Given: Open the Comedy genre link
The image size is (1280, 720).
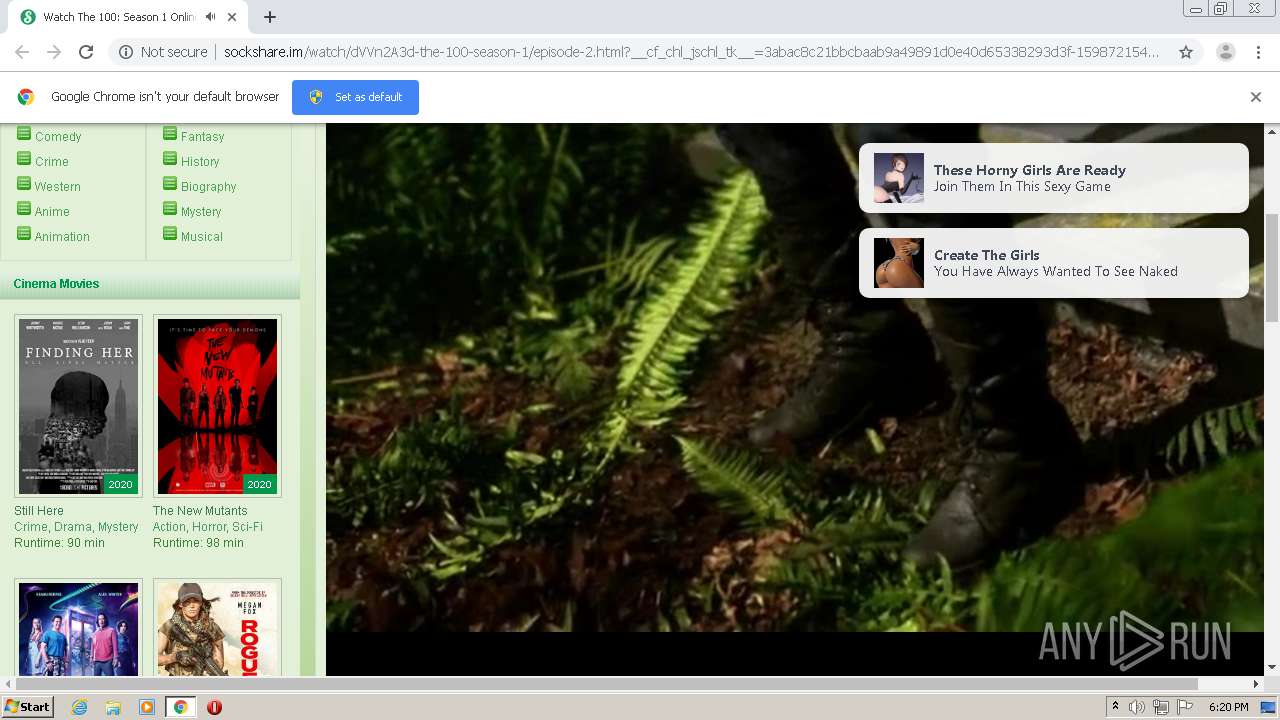Looking at the screenshot, I should [x=58, y=137].
